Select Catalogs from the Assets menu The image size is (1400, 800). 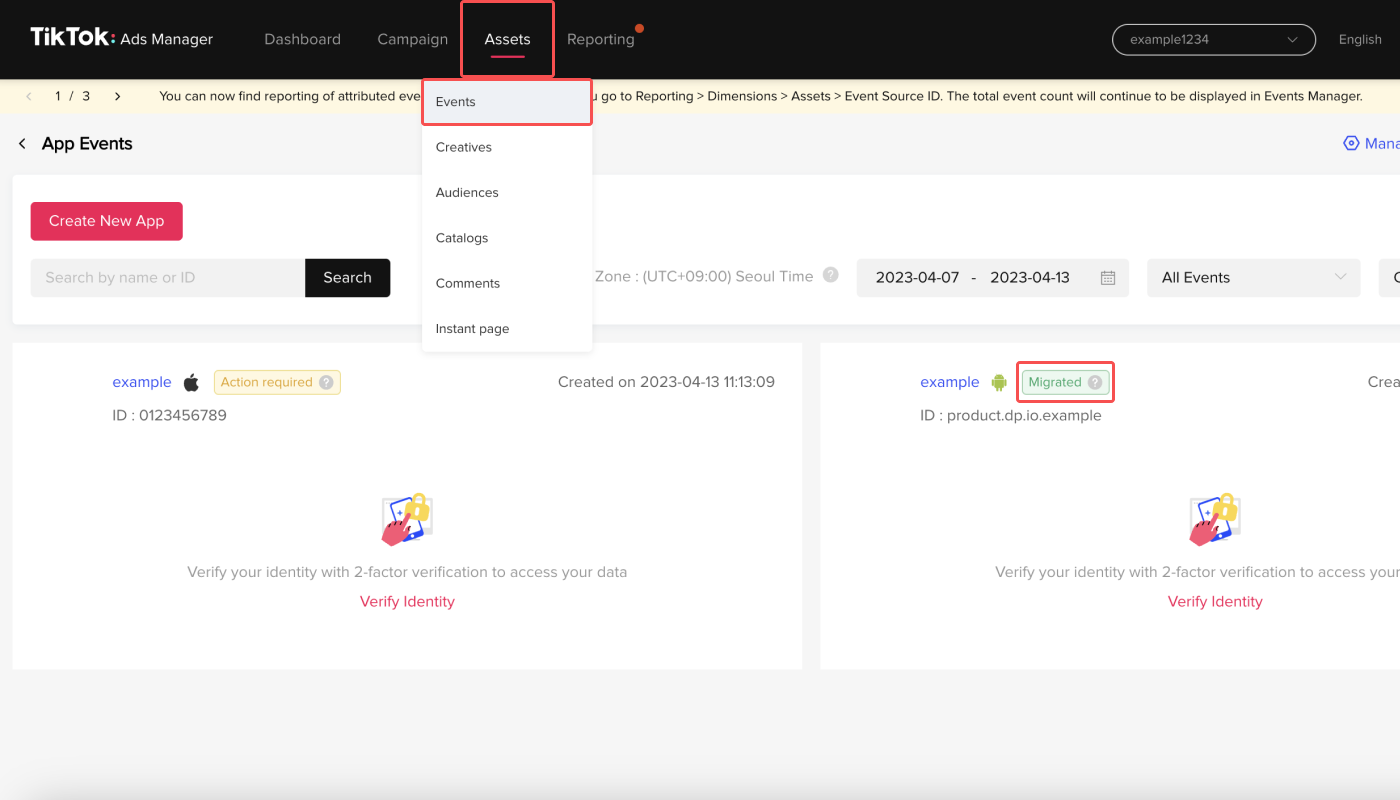coord(507,238)
